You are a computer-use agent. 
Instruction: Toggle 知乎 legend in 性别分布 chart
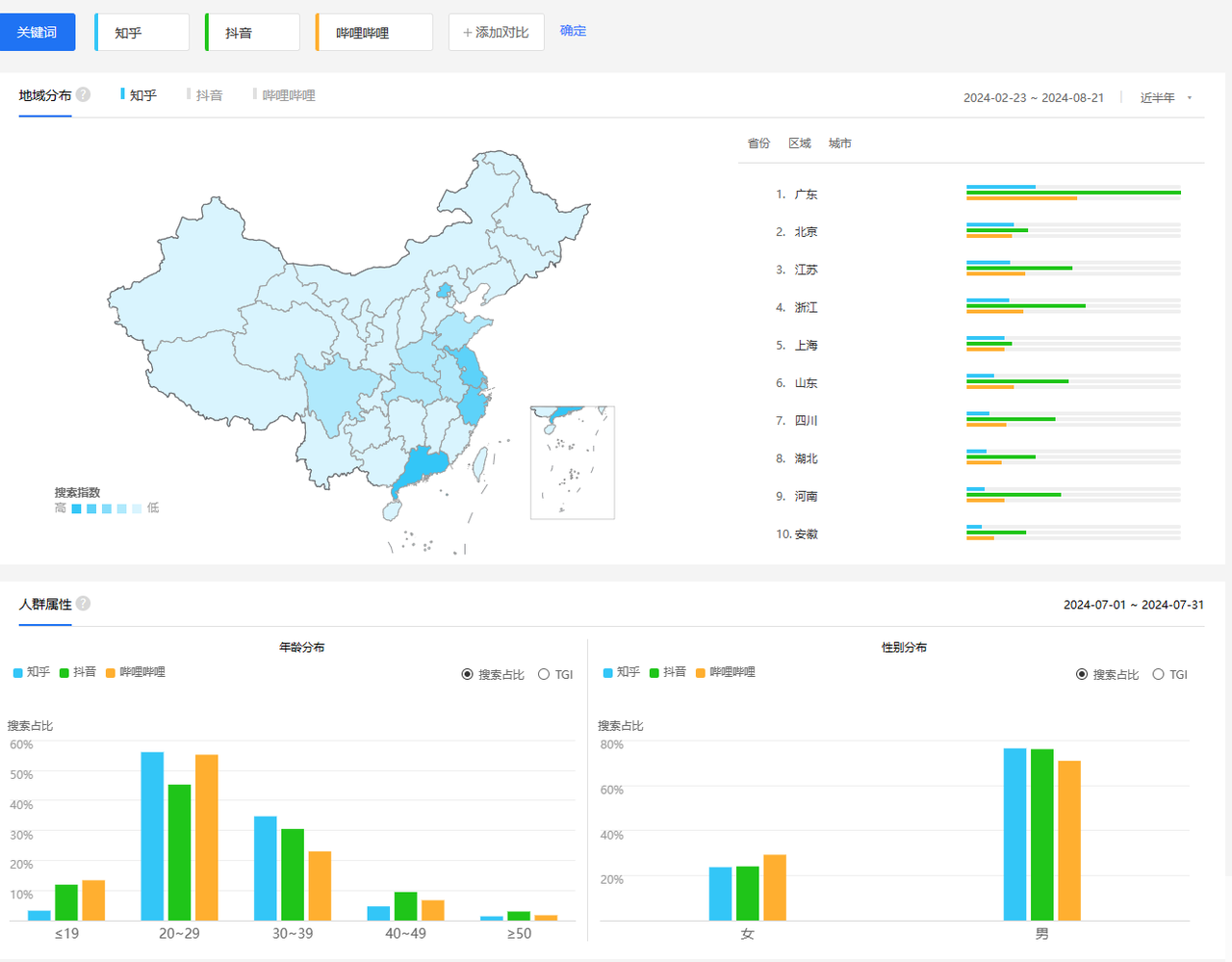(x=622, y=672)
